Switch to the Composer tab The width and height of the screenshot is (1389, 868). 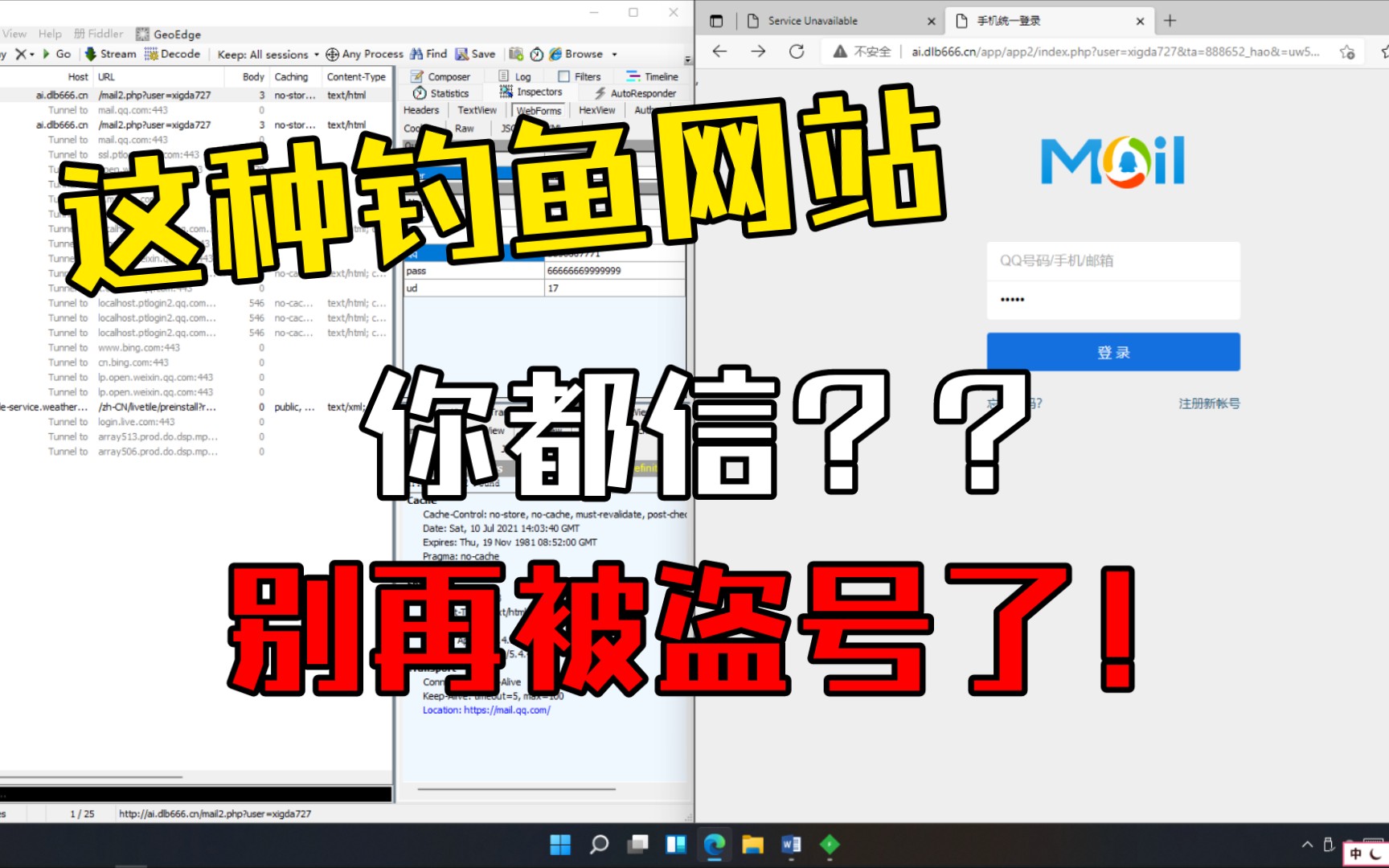click(440, 76)
